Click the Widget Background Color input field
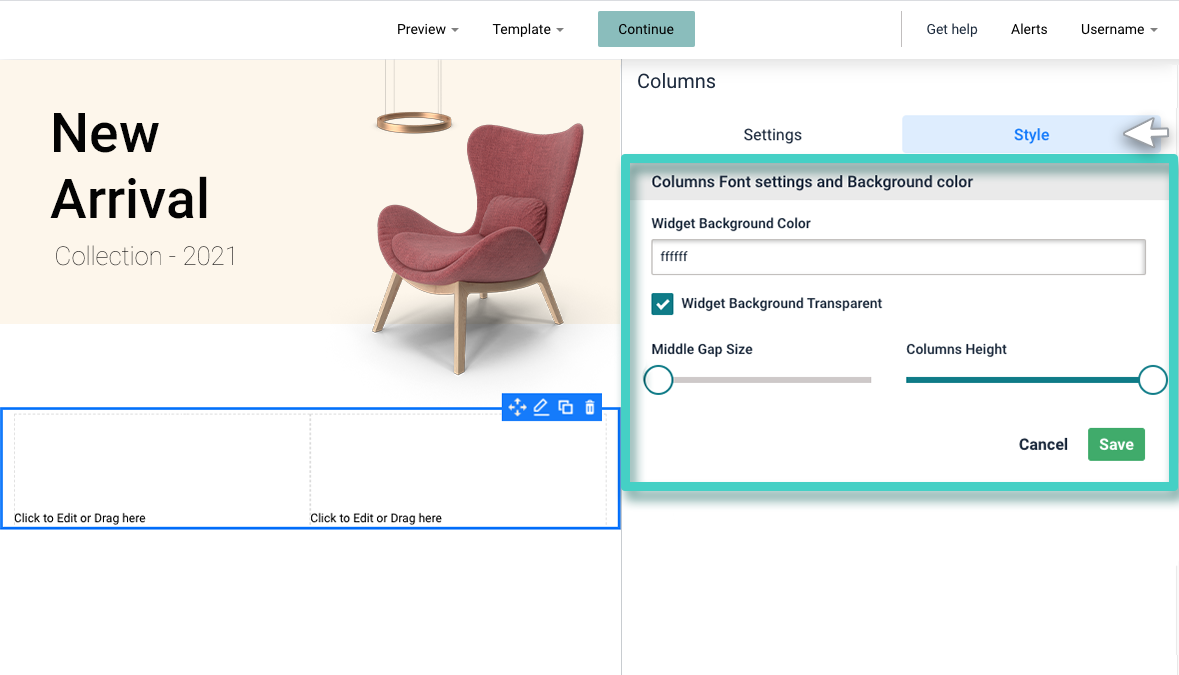 [898, 257]
